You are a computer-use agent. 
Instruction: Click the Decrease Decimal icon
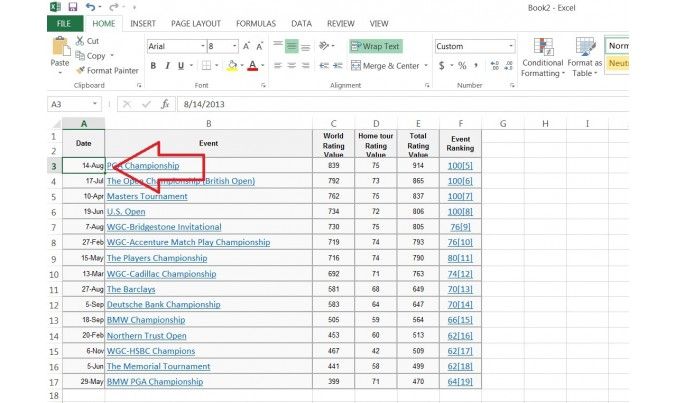pos(508,65)
